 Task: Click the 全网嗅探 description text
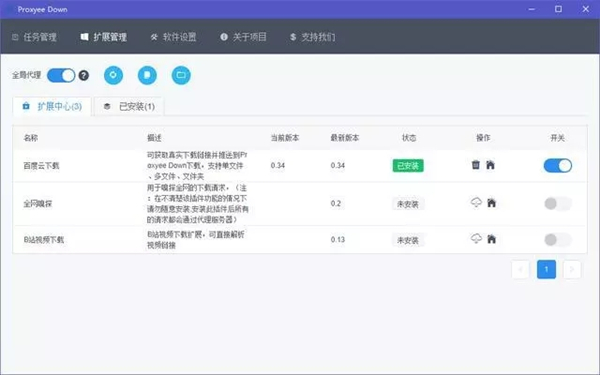click(198, 204)
